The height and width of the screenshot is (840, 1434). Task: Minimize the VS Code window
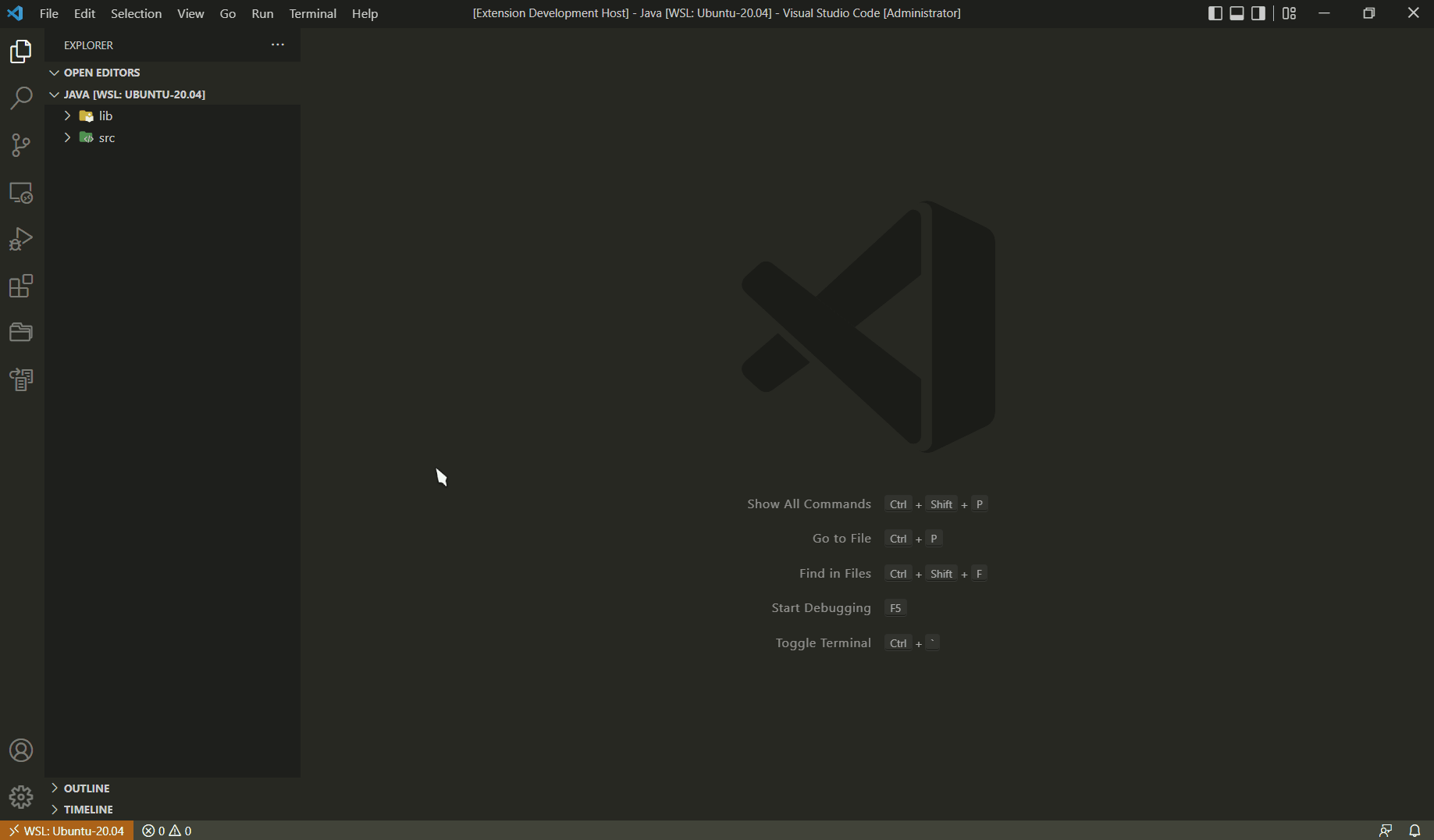[x=1324, y=13]
